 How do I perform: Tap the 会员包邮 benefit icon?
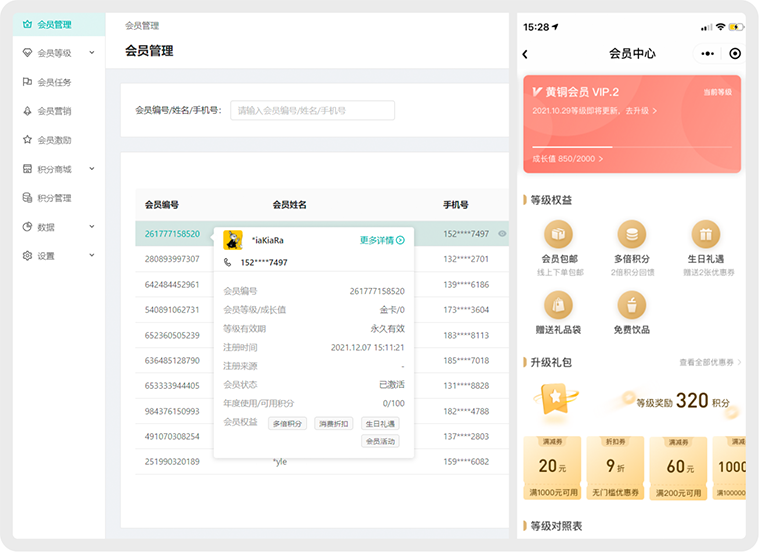point(559,234)
